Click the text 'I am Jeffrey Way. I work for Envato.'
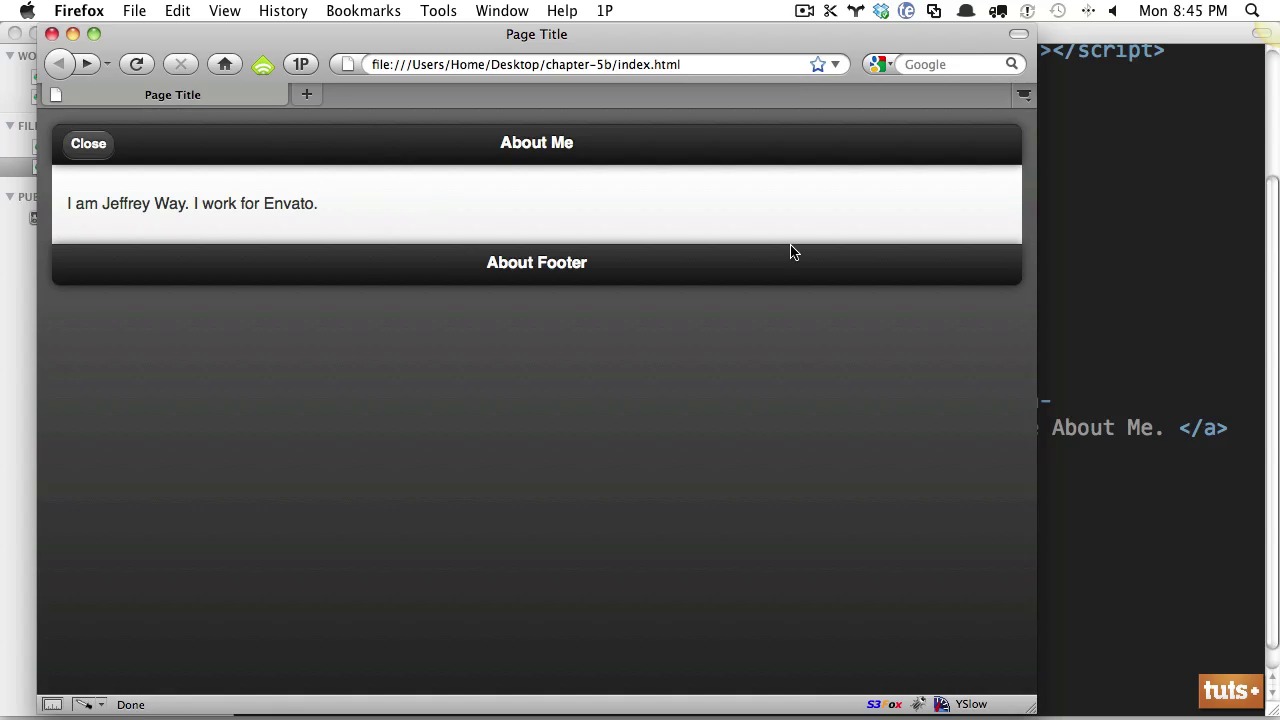1280x720 pixels. tap(192, 203)
